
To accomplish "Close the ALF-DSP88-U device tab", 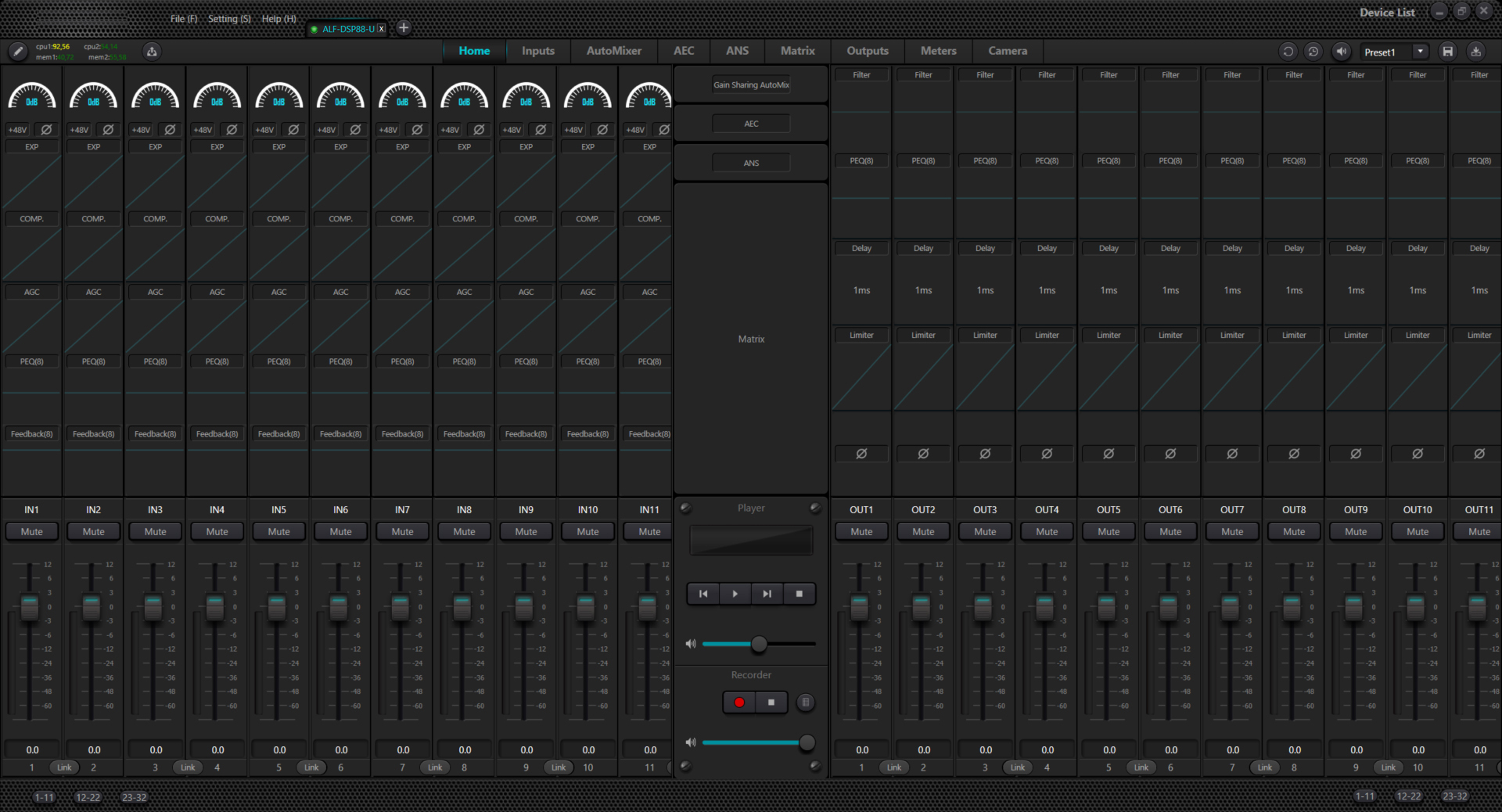I will coord(382,29).
